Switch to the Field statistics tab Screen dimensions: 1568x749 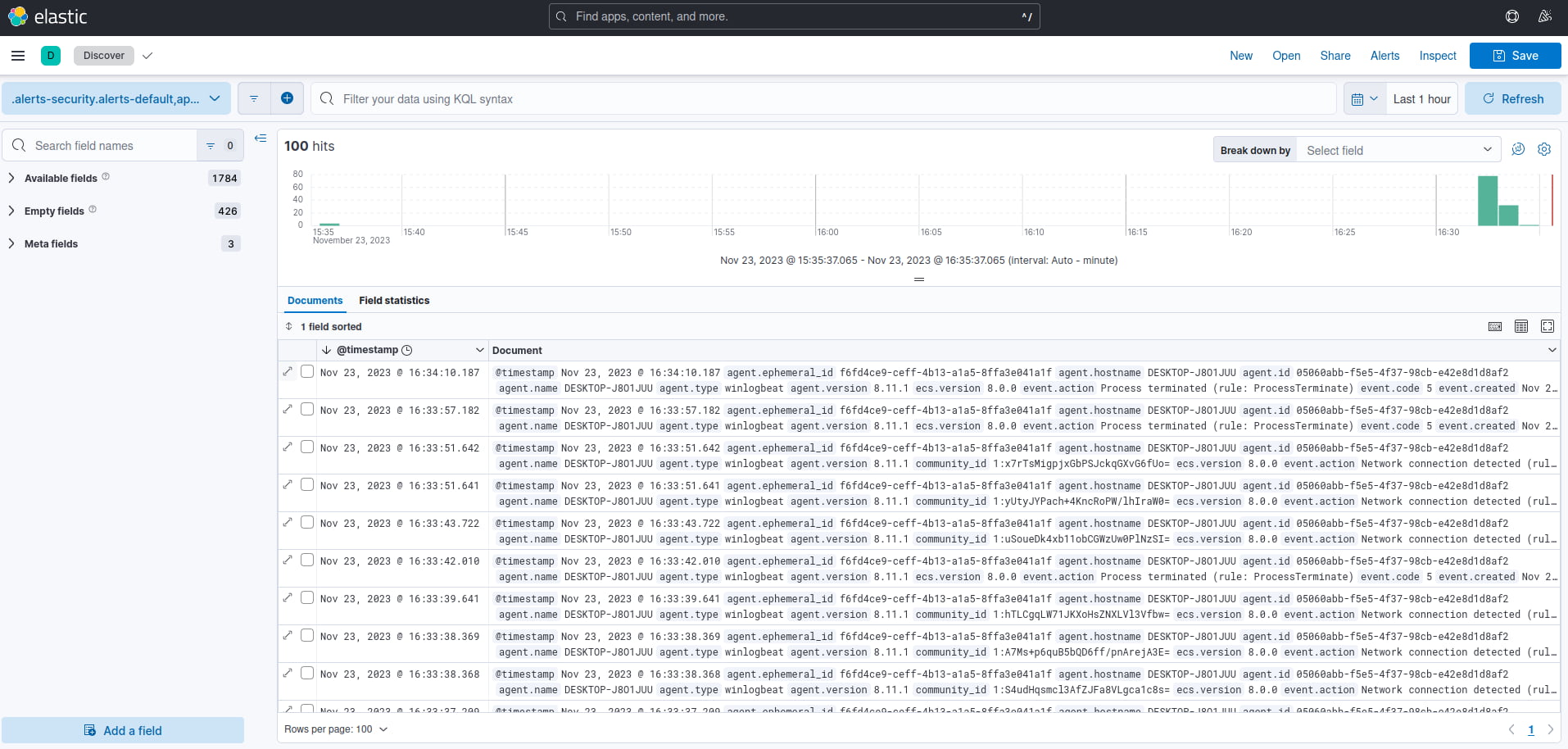tap(394, 301)
